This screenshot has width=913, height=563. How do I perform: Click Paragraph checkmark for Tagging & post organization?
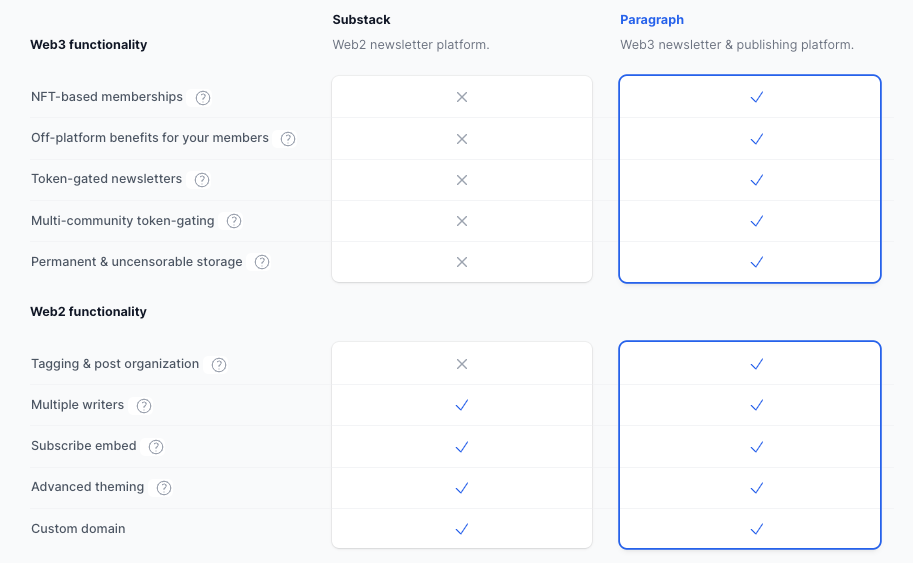pyautogui.click(x=757, y=364)
